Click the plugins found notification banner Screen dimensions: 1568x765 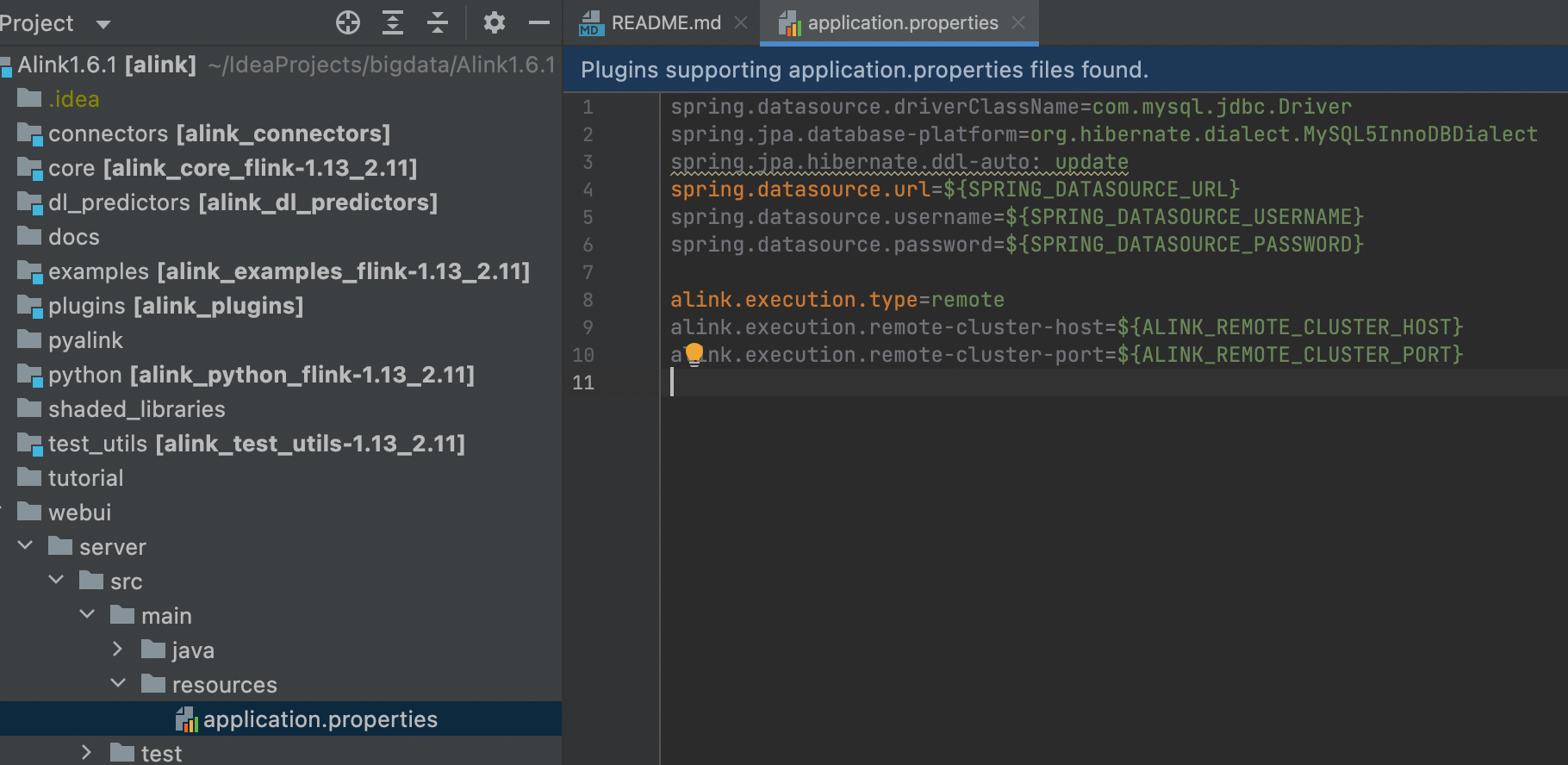pos(1066,70)
